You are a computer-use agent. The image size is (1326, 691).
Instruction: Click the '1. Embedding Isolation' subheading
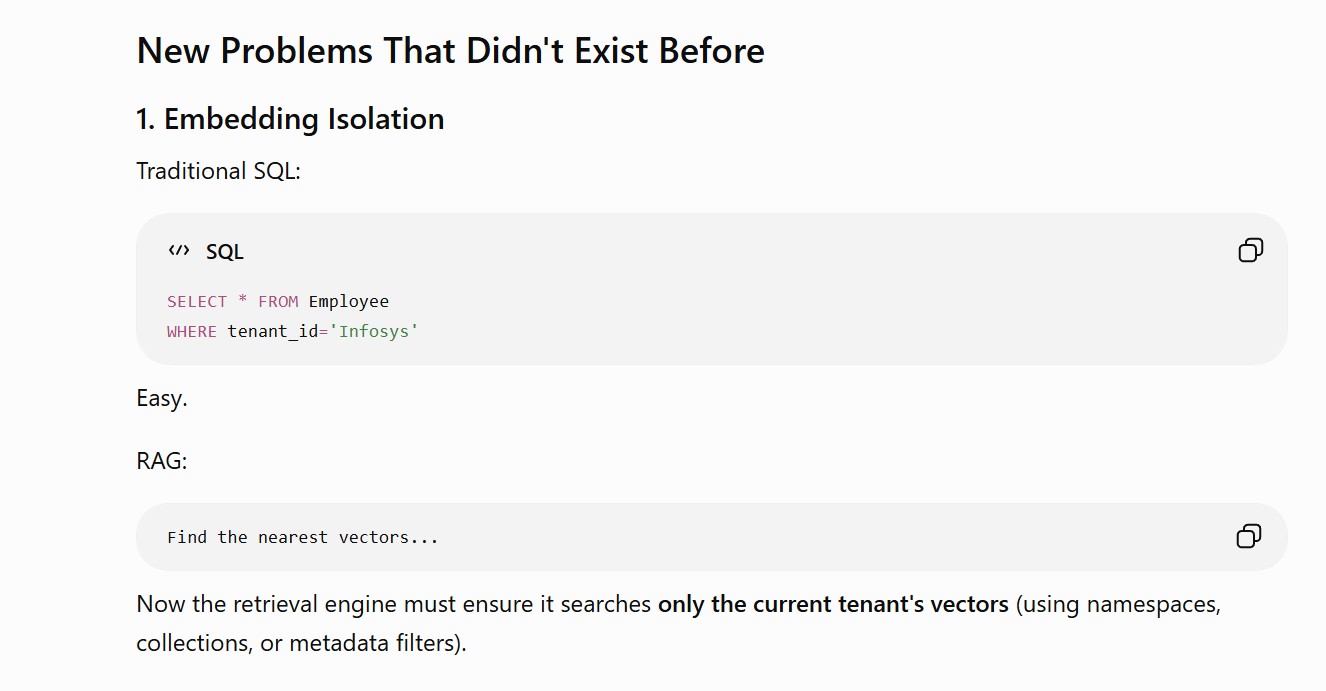[x=290, y=119]
